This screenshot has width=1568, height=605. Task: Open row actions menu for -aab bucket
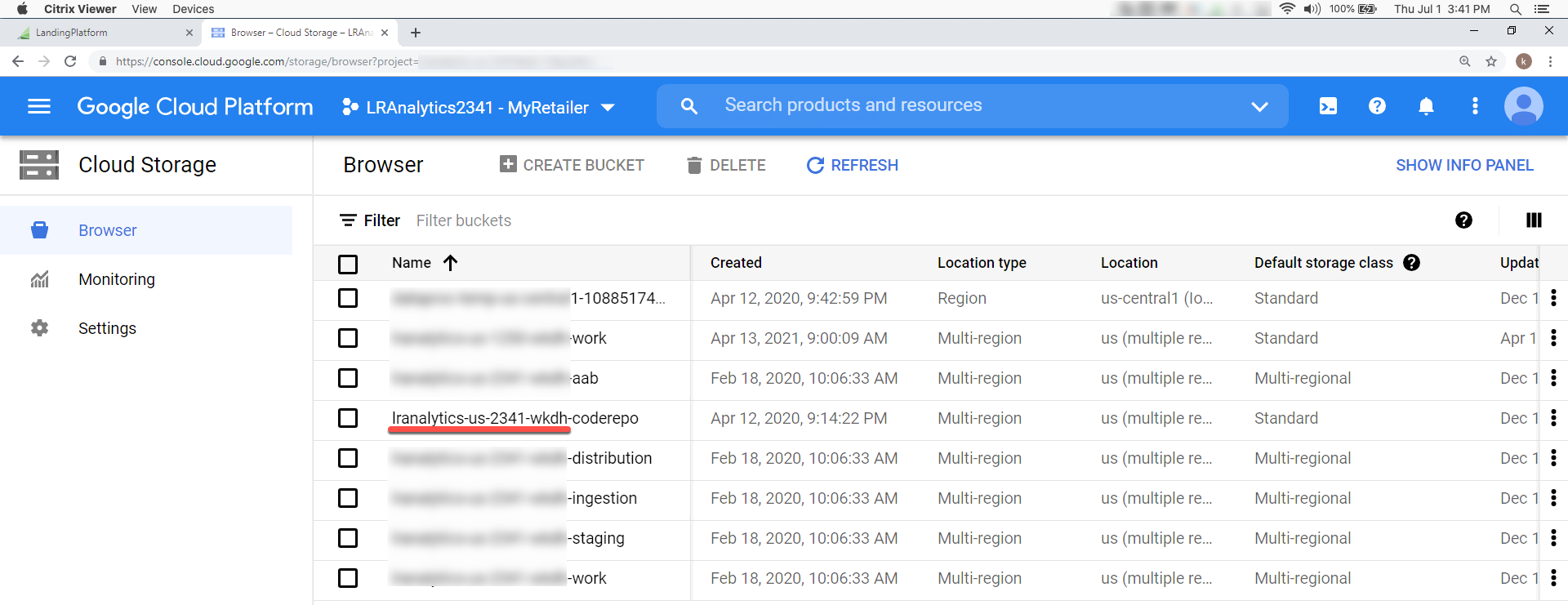pos(1553,378)
